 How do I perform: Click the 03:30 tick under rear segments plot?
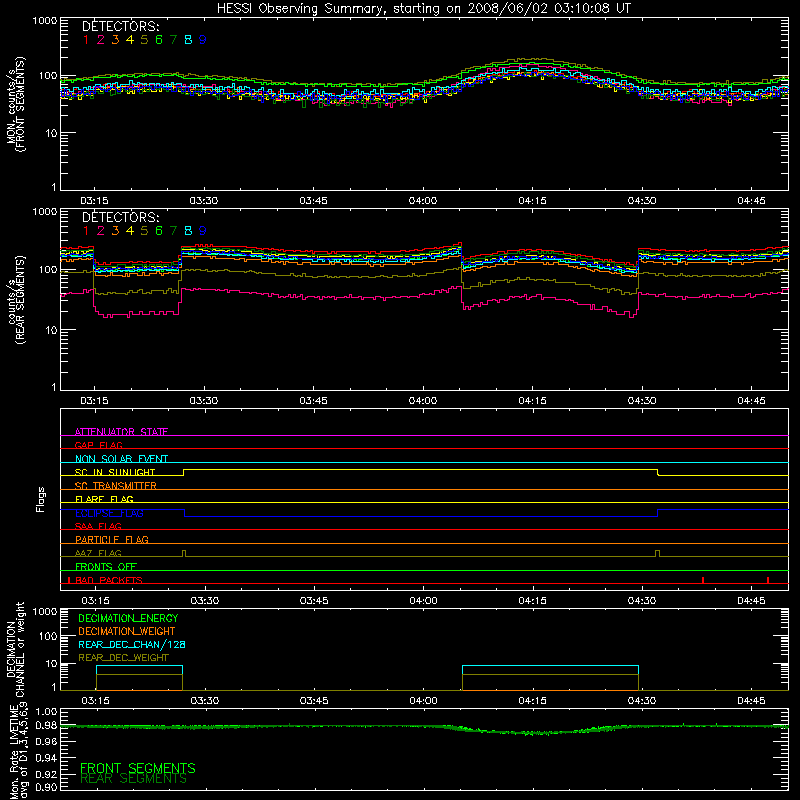[204, 401]
